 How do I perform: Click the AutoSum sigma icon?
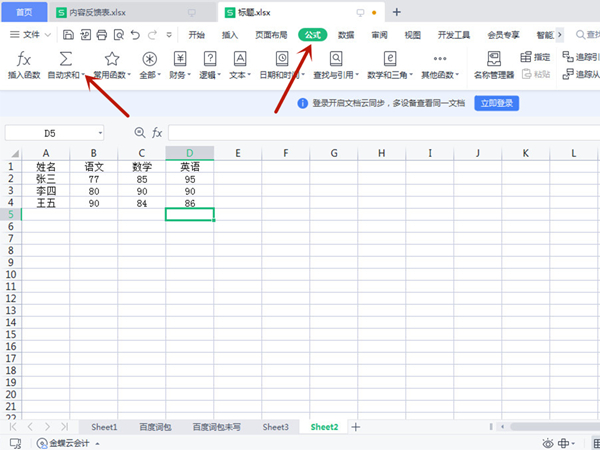pos(65,59)
